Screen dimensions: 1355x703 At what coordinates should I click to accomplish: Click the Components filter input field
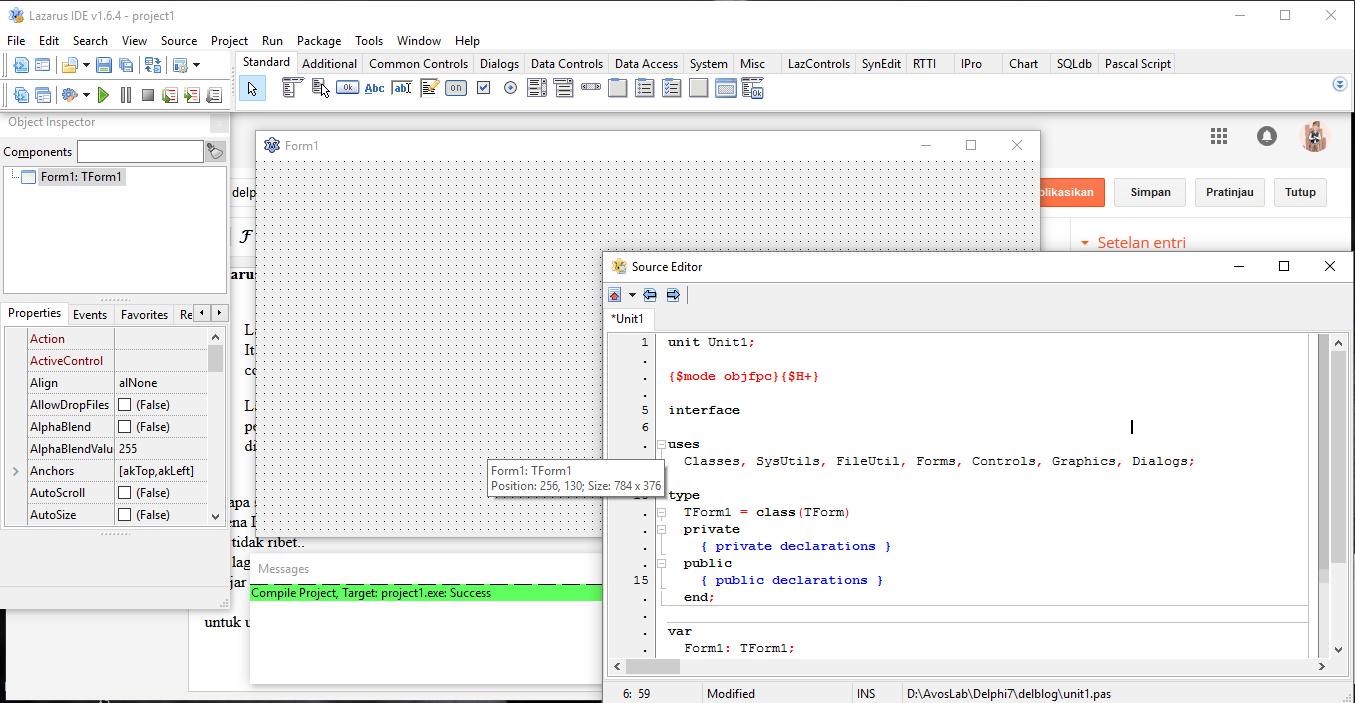pos(140,151)
